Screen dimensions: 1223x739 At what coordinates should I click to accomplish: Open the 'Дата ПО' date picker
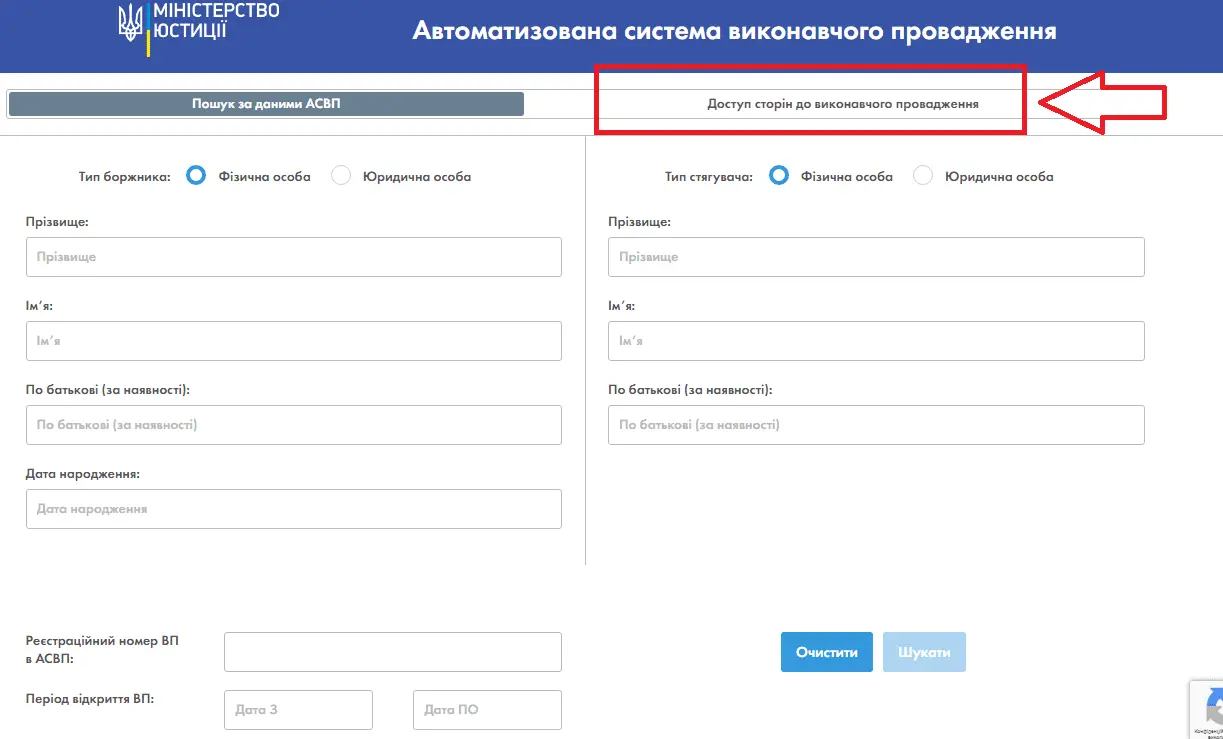tap(487, 710)
